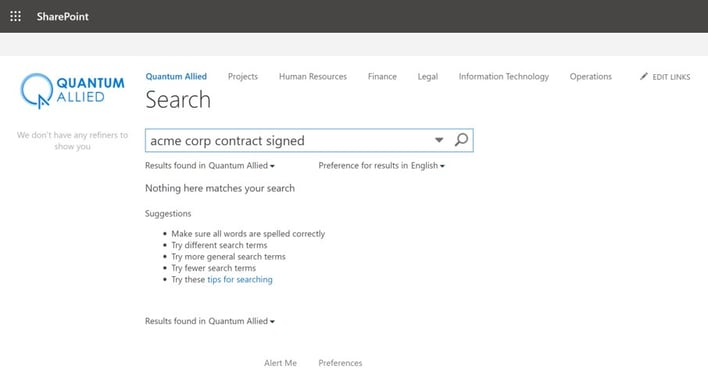
Task: Open the Projects navigation item
Action: point(243,76)
